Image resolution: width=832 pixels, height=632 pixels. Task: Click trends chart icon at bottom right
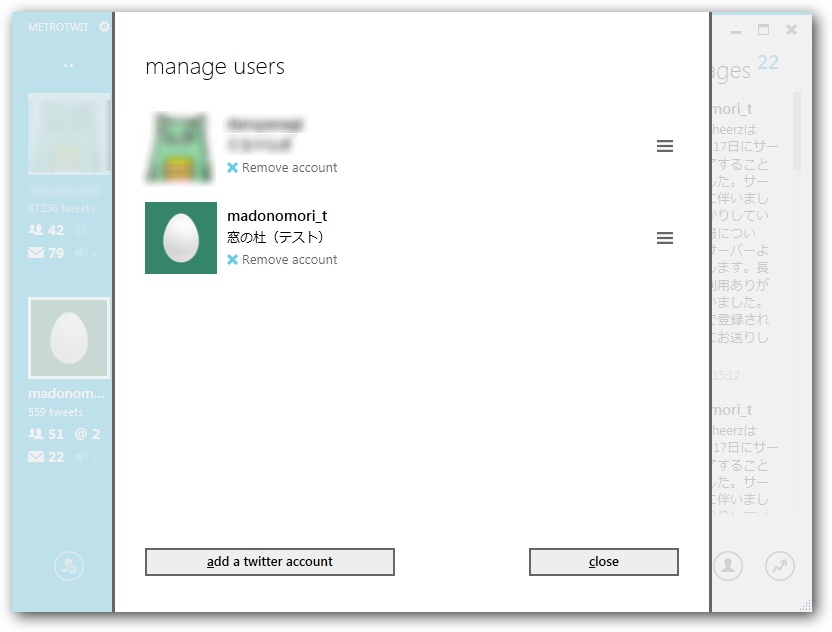tap(779, 566)
